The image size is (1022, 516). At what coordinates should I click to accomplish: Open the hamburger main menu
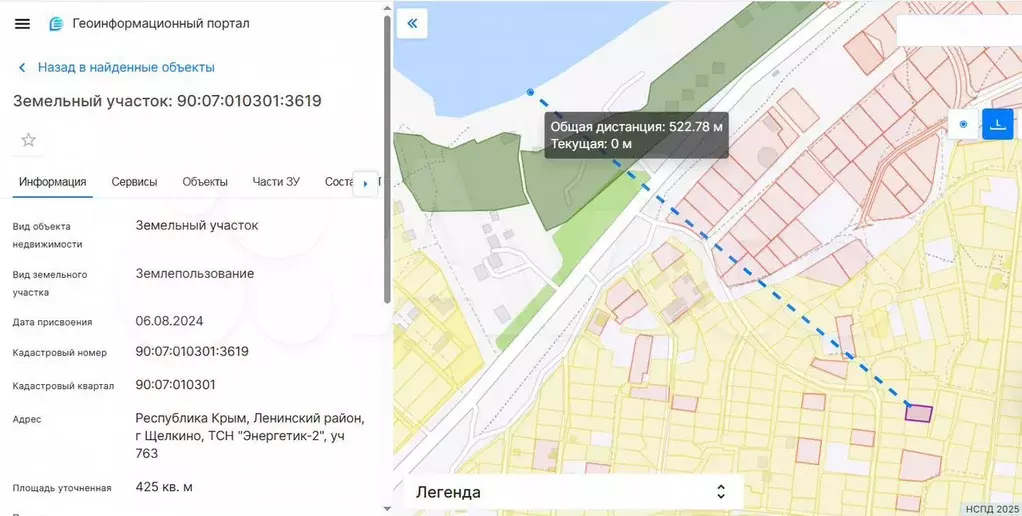(22, 23)
